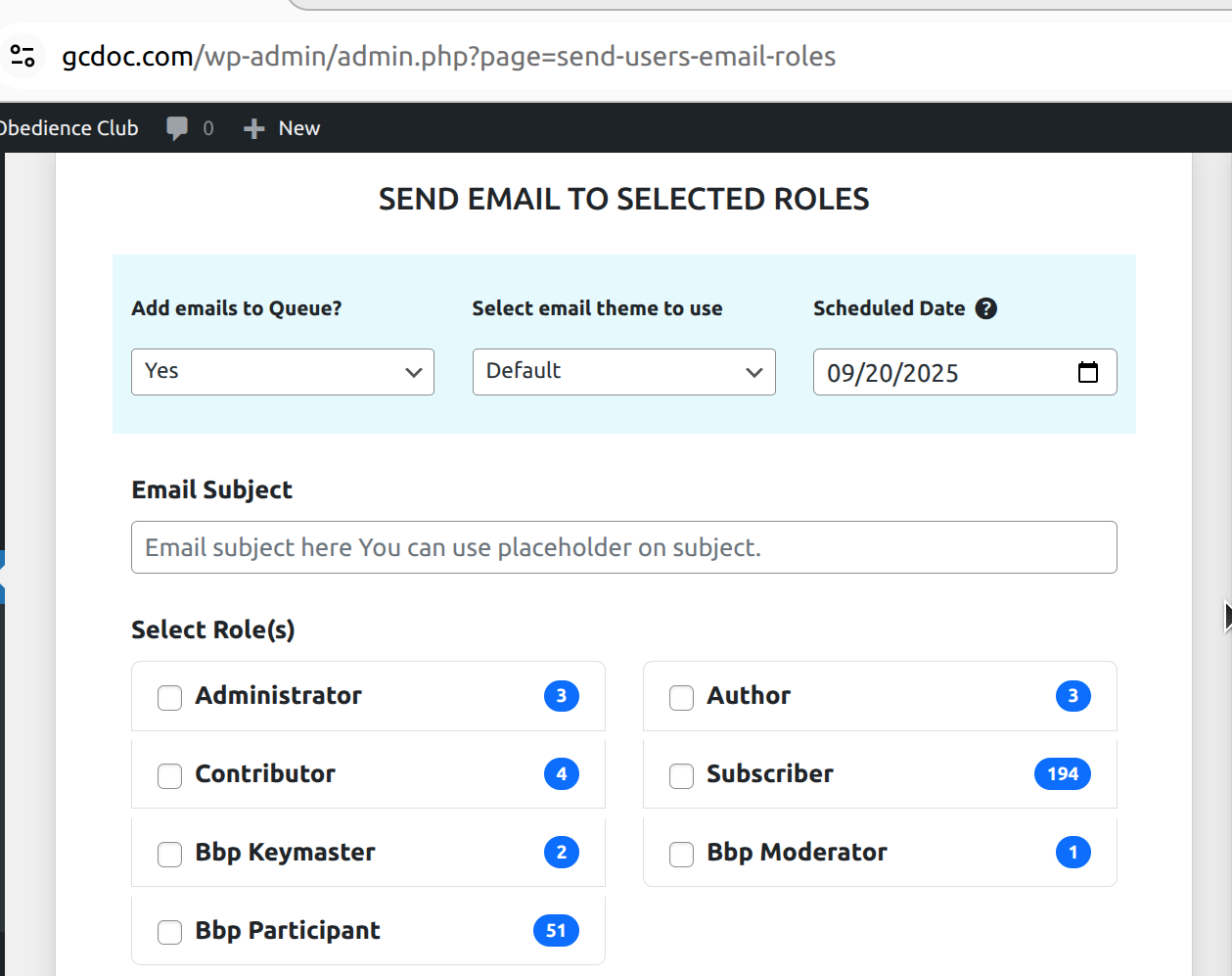Screen dimensions: 1232x976
Task: Click the Subscriber count badge 194
Action: (1062, 774)
